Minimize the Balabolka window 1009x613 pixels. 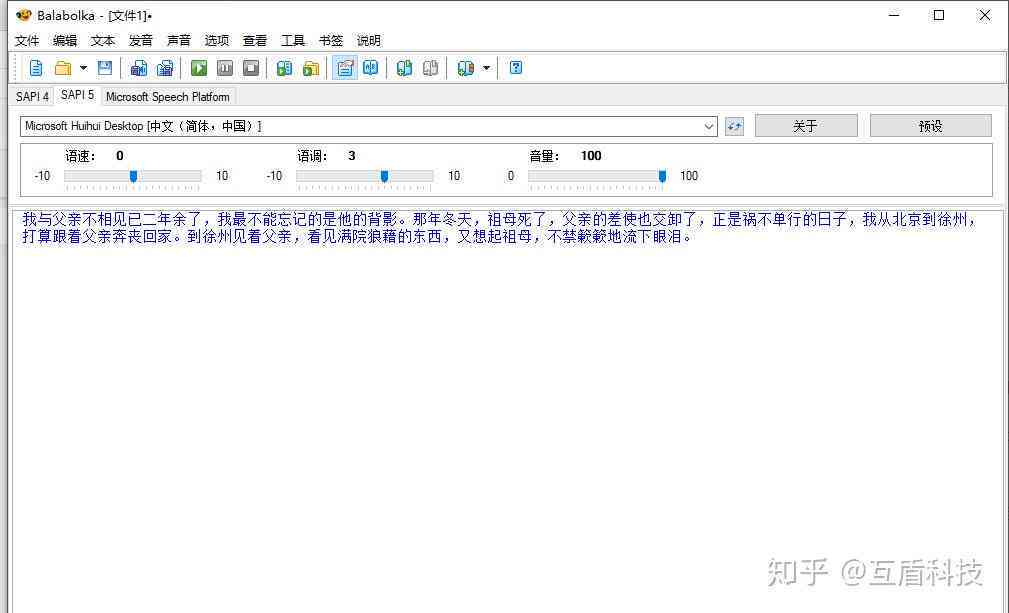(894, 15)
